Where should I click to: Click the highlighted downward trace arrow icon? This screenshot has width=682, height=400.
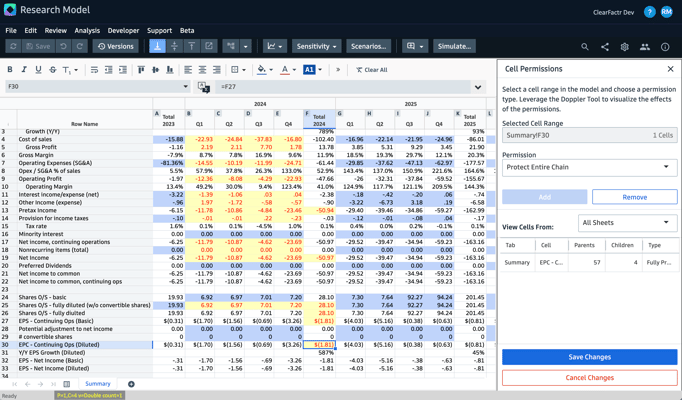point(157,46)
